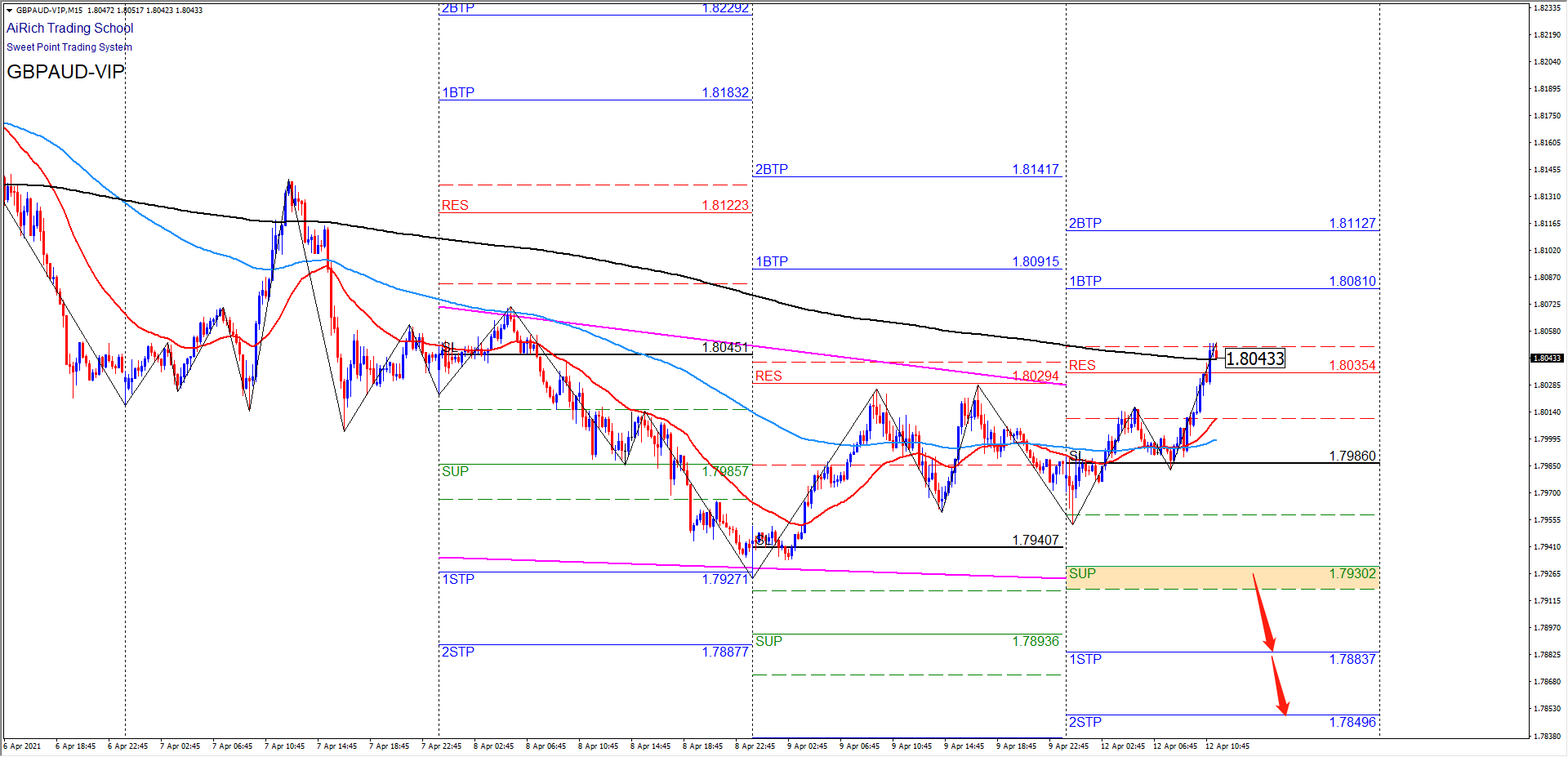Click the 1.79860 black level value
The image size is (1568, 757).
pyautogui.click(x=1352, y=456)
